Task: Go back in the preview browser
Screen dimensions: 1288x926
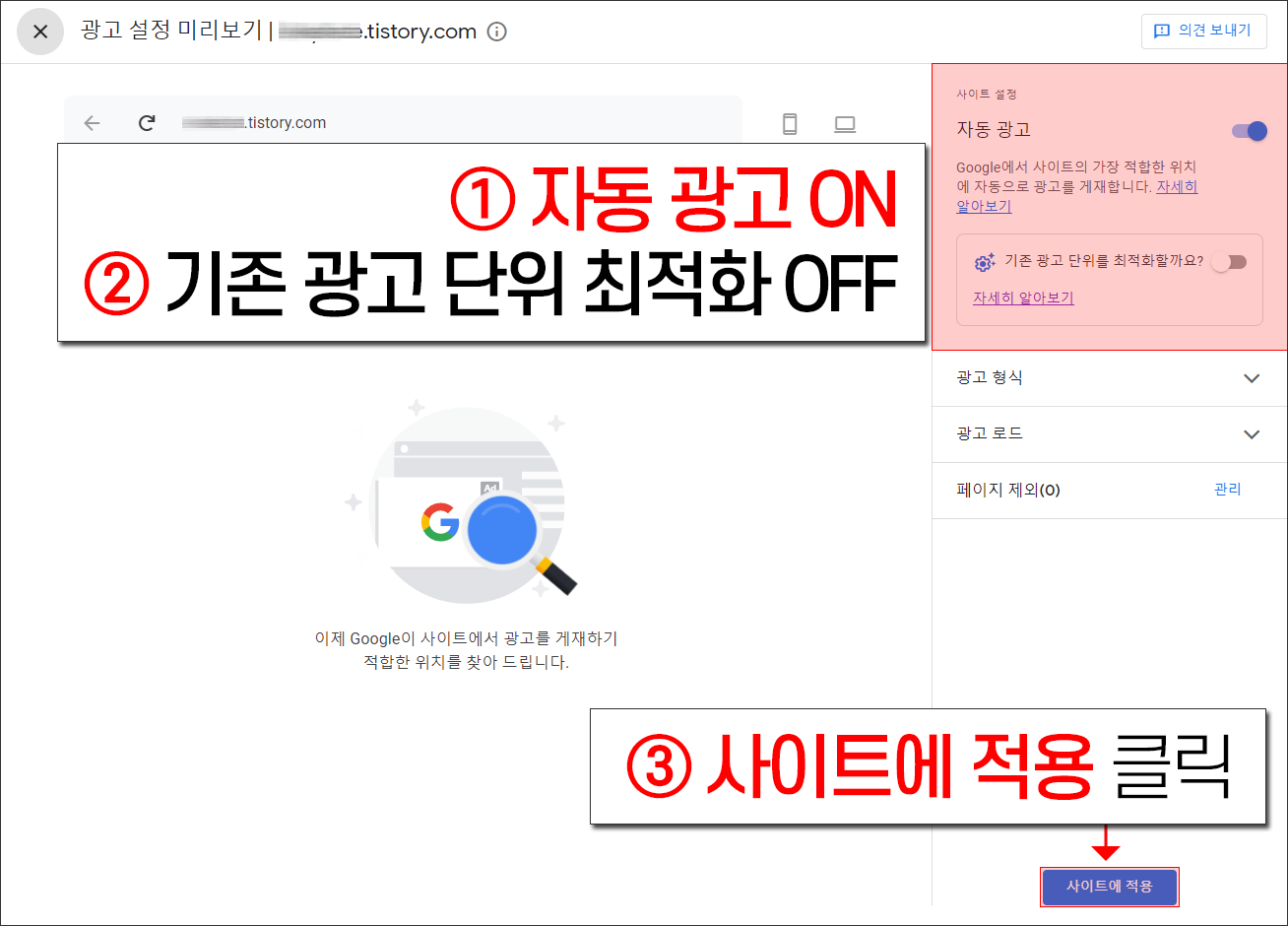Action: (93, 123)
